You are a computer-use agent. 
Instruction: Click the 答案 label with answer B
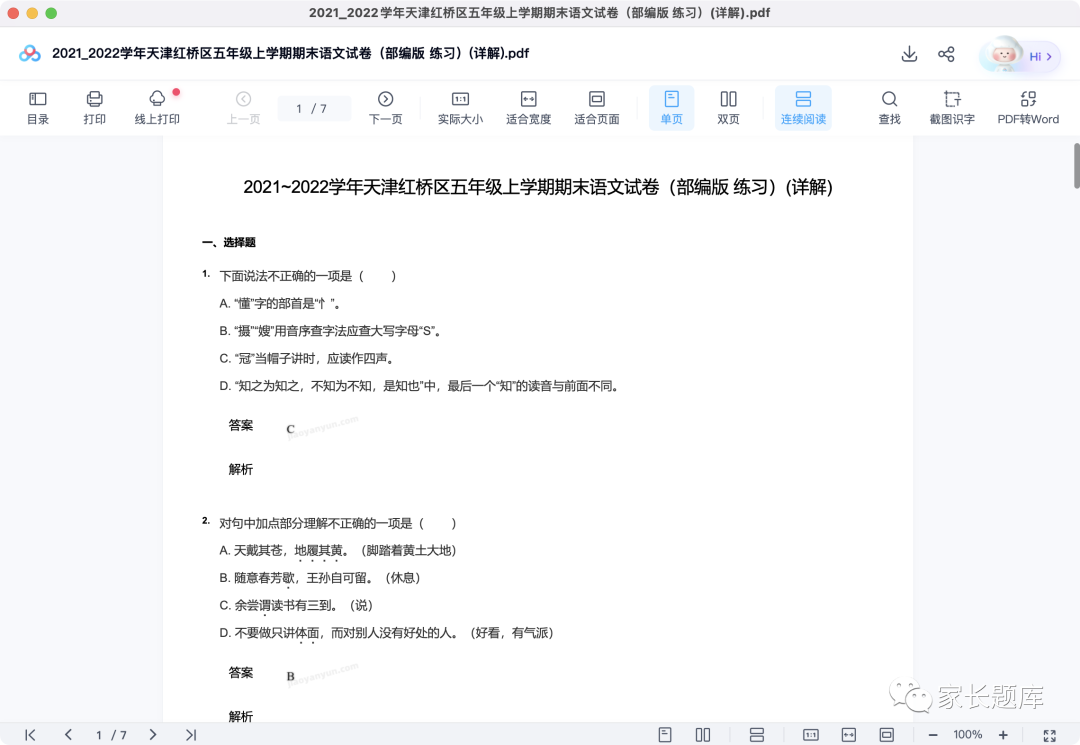(240, 673)
